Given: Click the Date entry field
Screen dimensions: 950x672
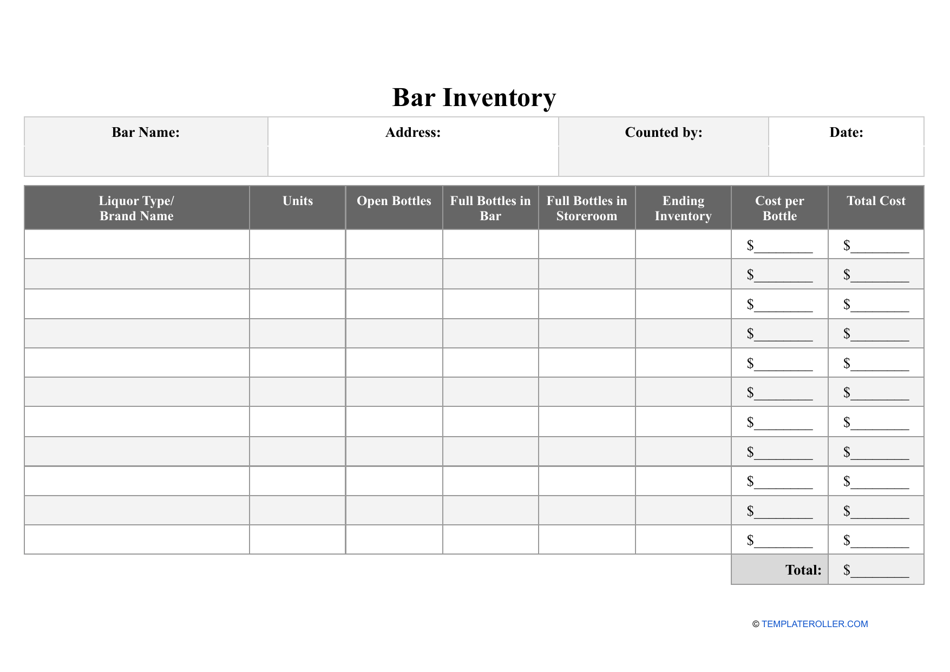Looking at the screenshot, I should [846, 161].
